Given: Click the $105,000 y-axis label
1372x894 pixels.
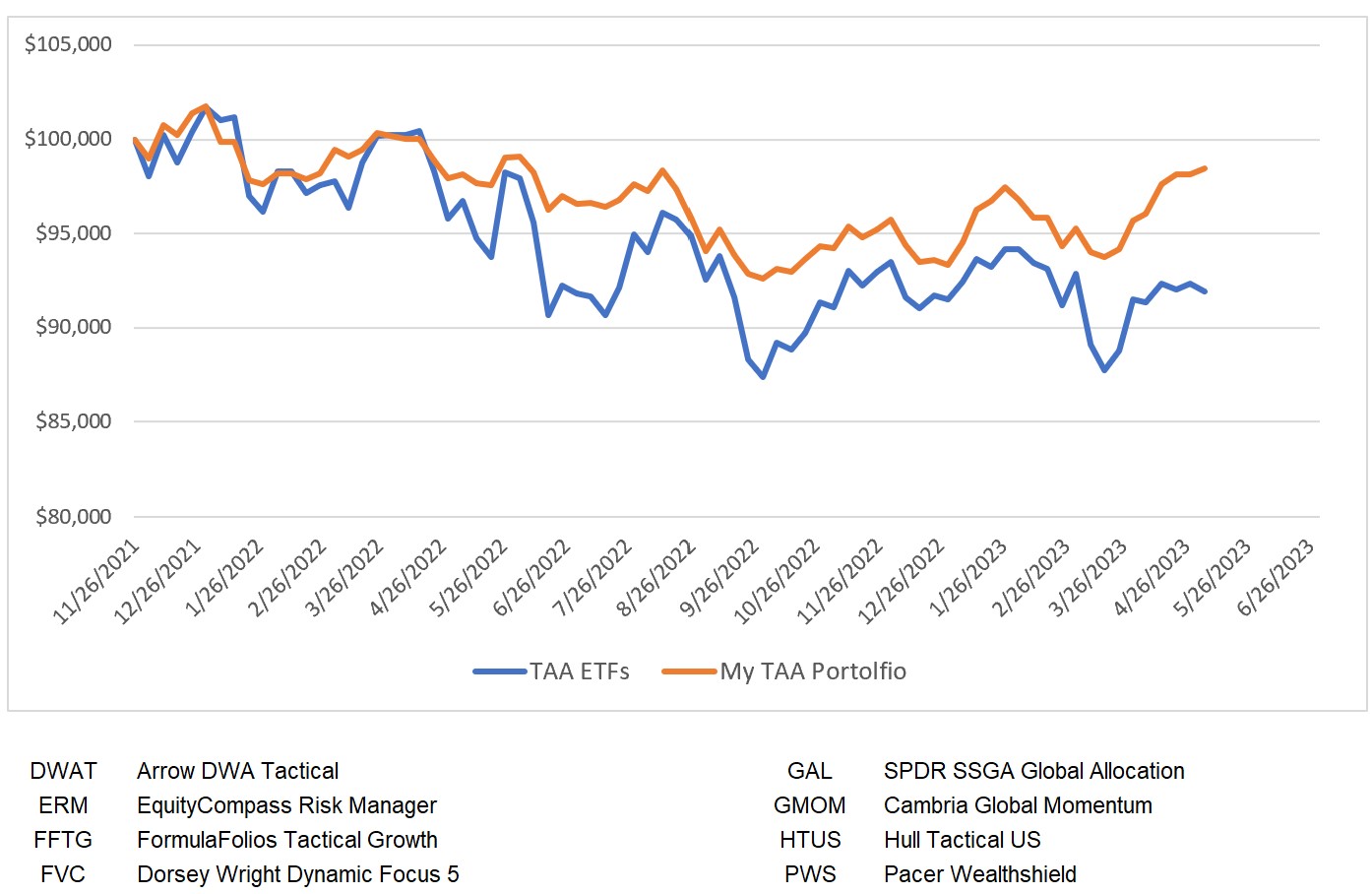Looking at the screenshot, I should coord(68,44).
